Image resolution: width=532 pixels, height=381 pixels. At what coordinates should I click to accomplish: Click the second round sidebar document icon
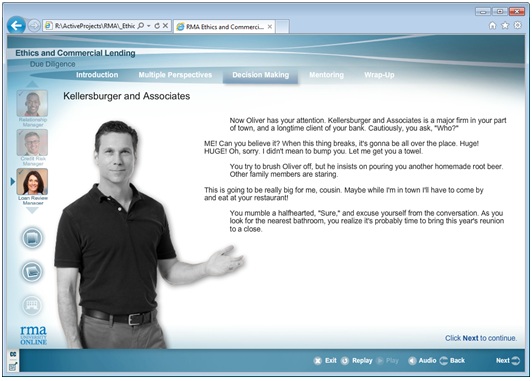coord(32,271)
